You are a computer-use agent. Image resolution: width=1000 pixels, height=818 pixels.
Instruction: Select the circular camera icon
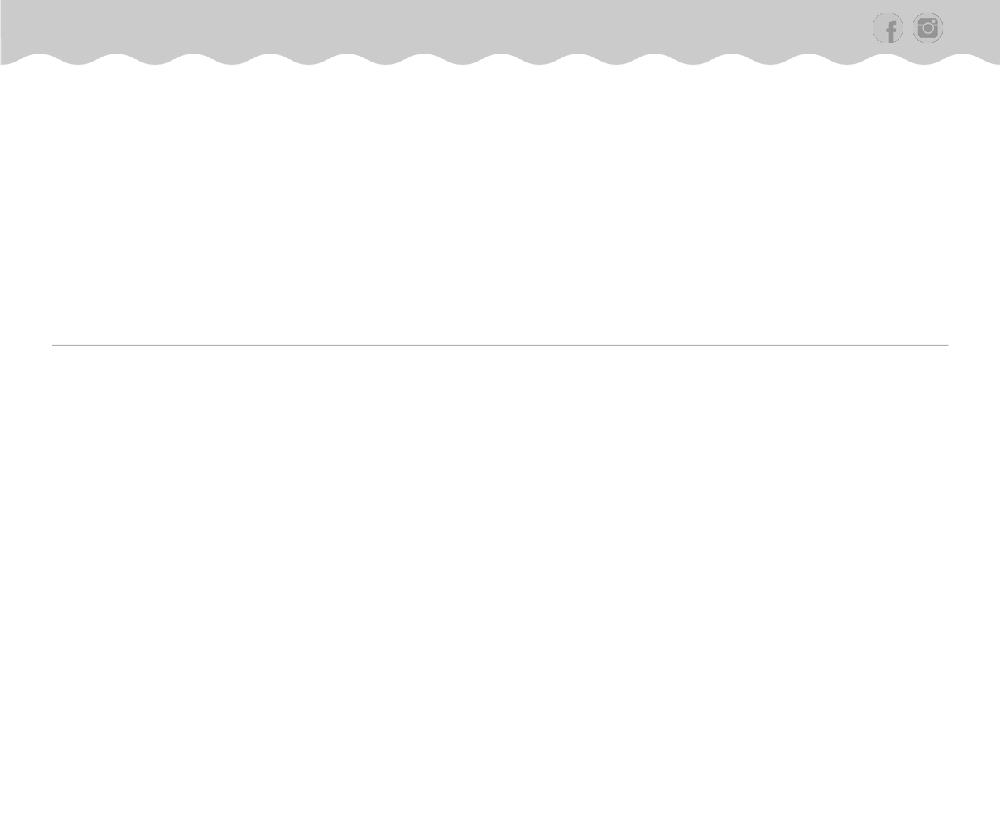pos(928,28)
